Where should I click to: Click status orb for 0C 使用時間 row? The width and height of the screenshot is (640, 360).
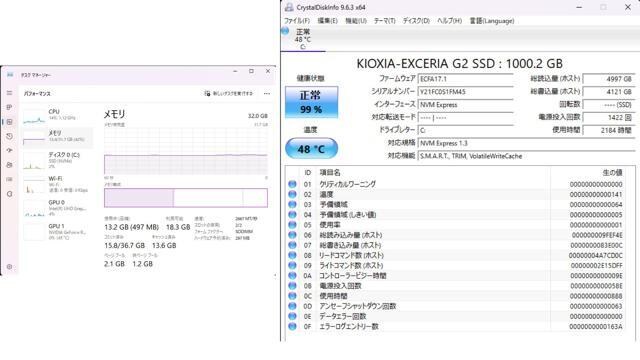click(292, 296)
